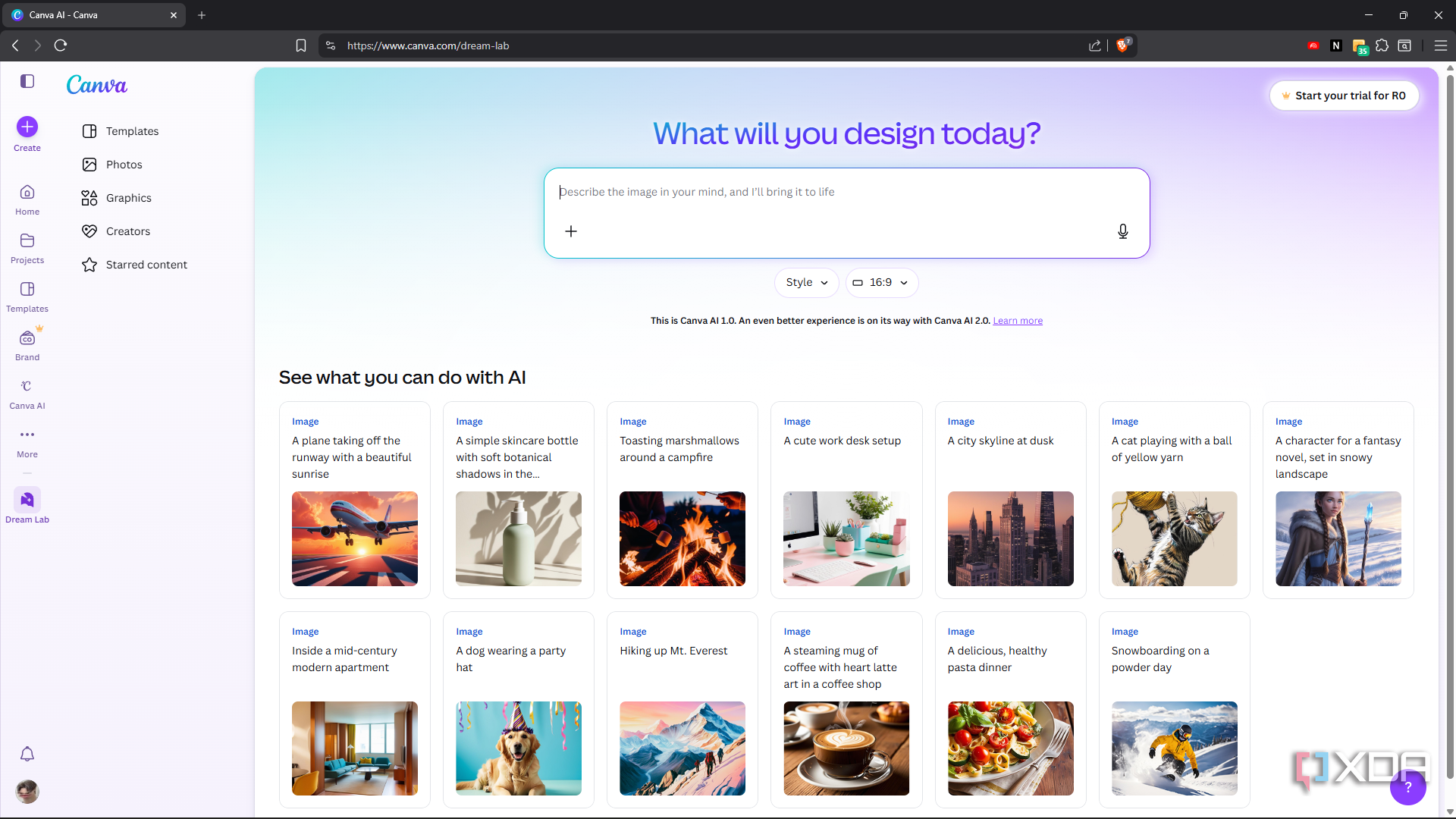Select the plane taking off thumbnail
1456x819 pixels.
355,538
